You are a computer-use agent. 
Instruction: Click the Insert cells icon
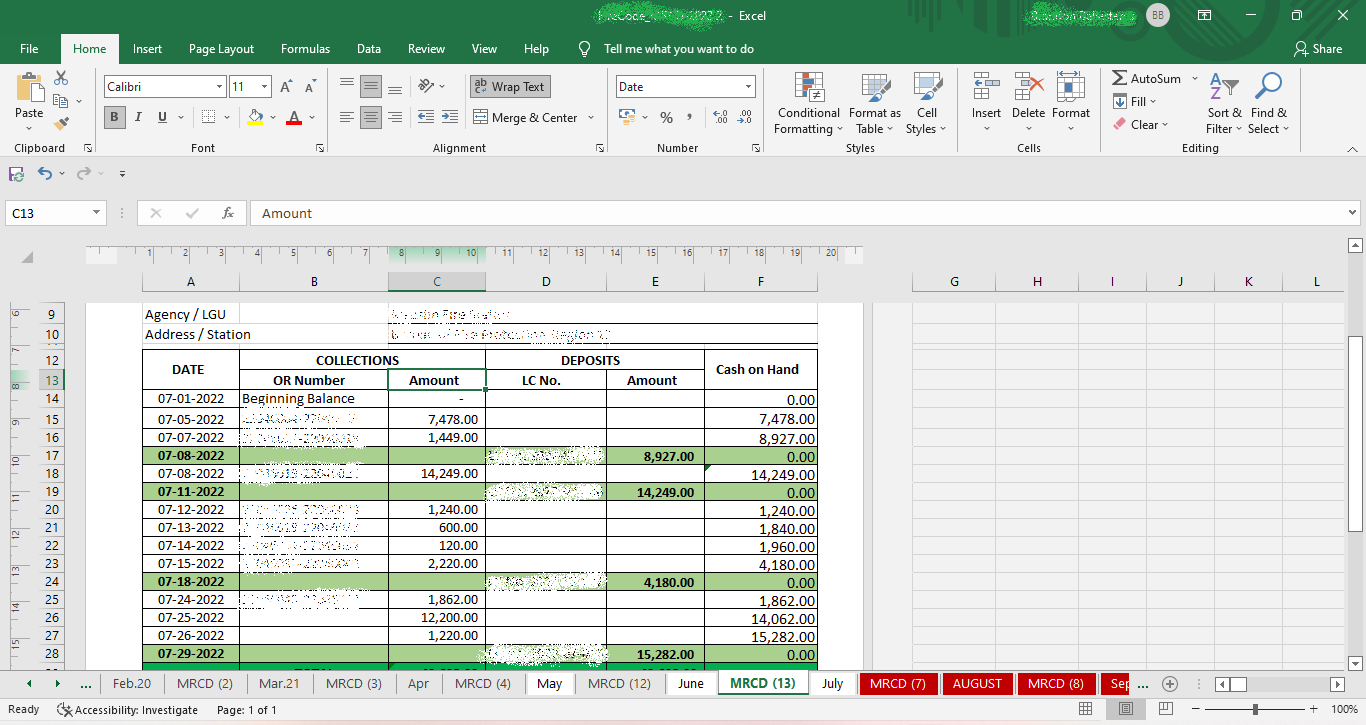(x=986, y=87)
